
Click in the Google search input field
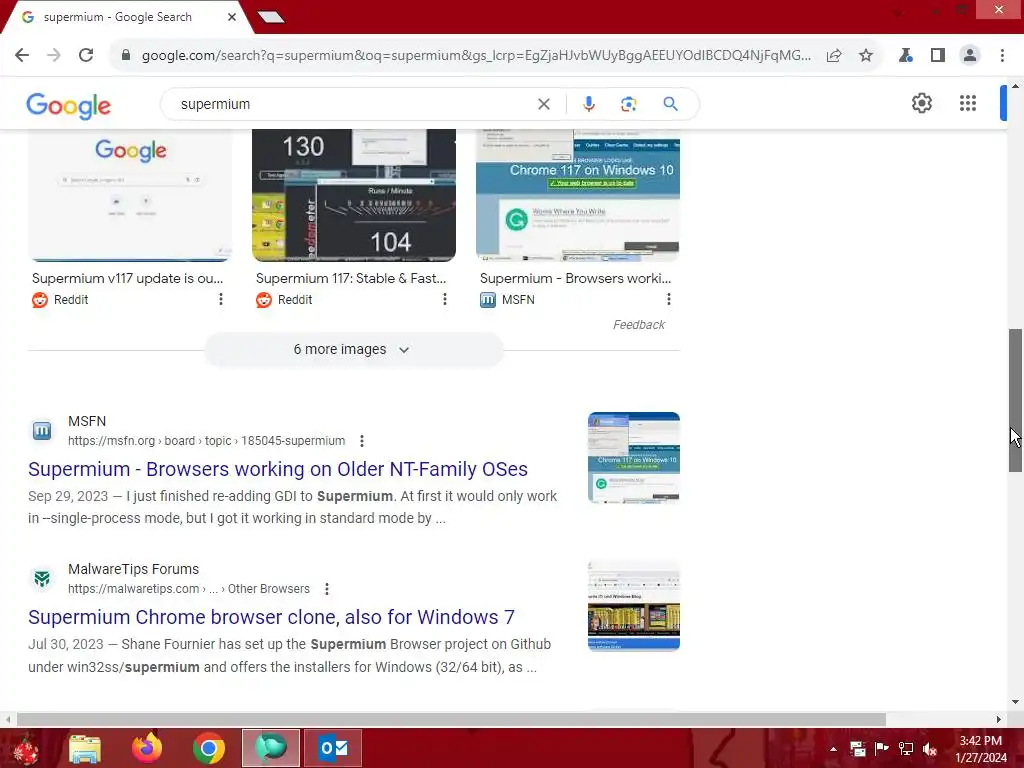coord(353,104)
